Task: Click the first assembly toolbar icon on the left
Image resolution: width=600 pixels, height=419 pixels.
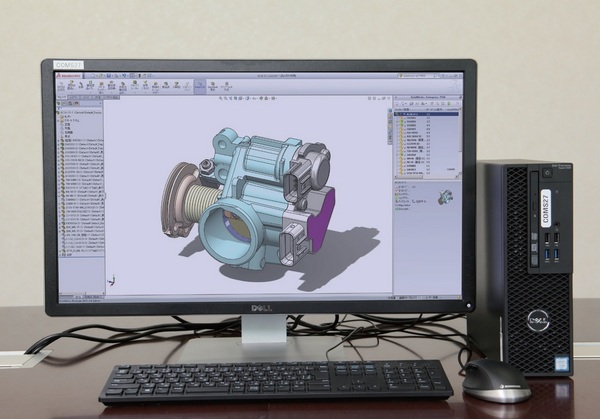Action: click(x=62, y=86)
